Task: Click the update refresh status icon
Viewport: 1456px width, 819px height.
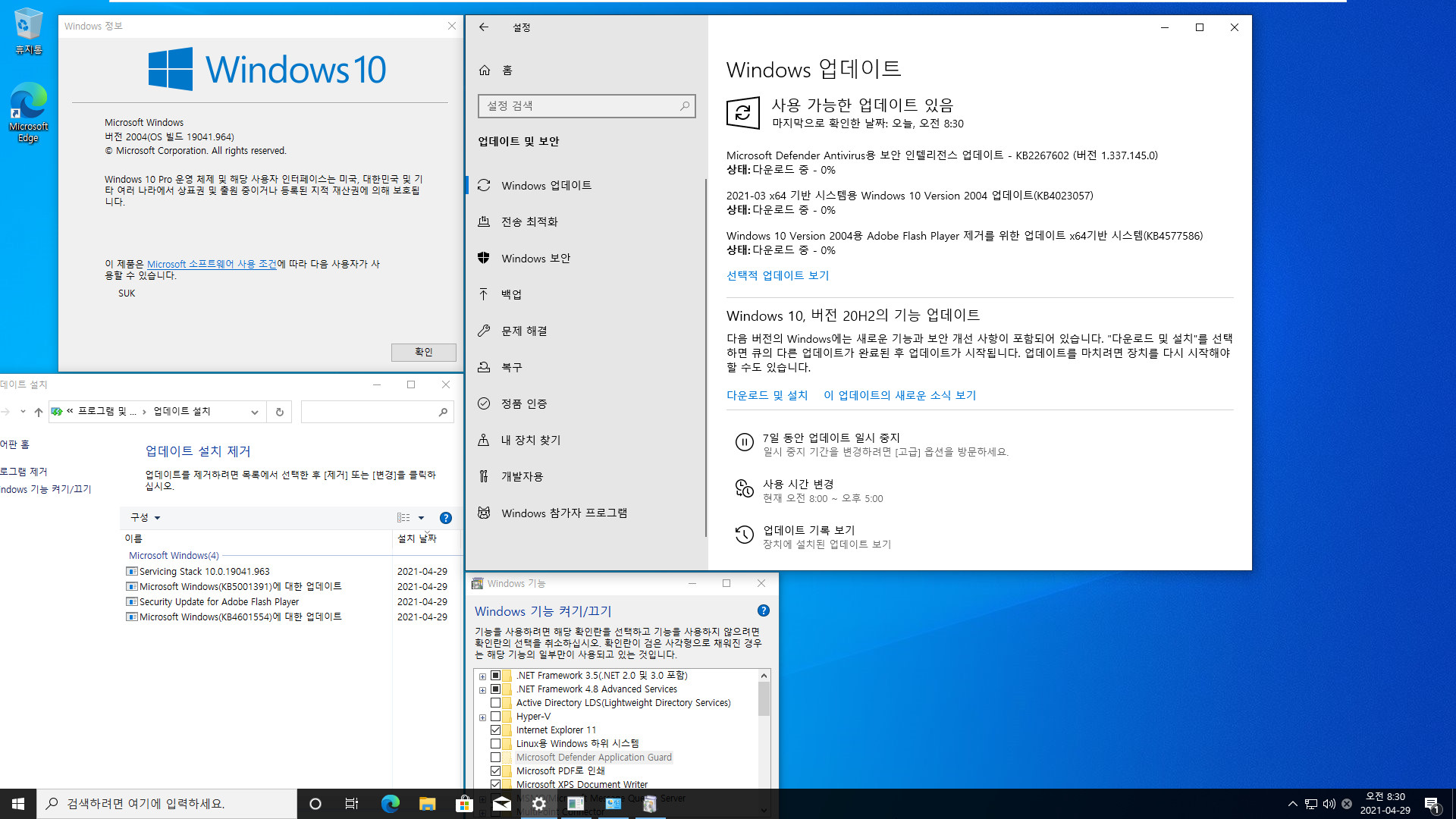Action: [743, 113]
